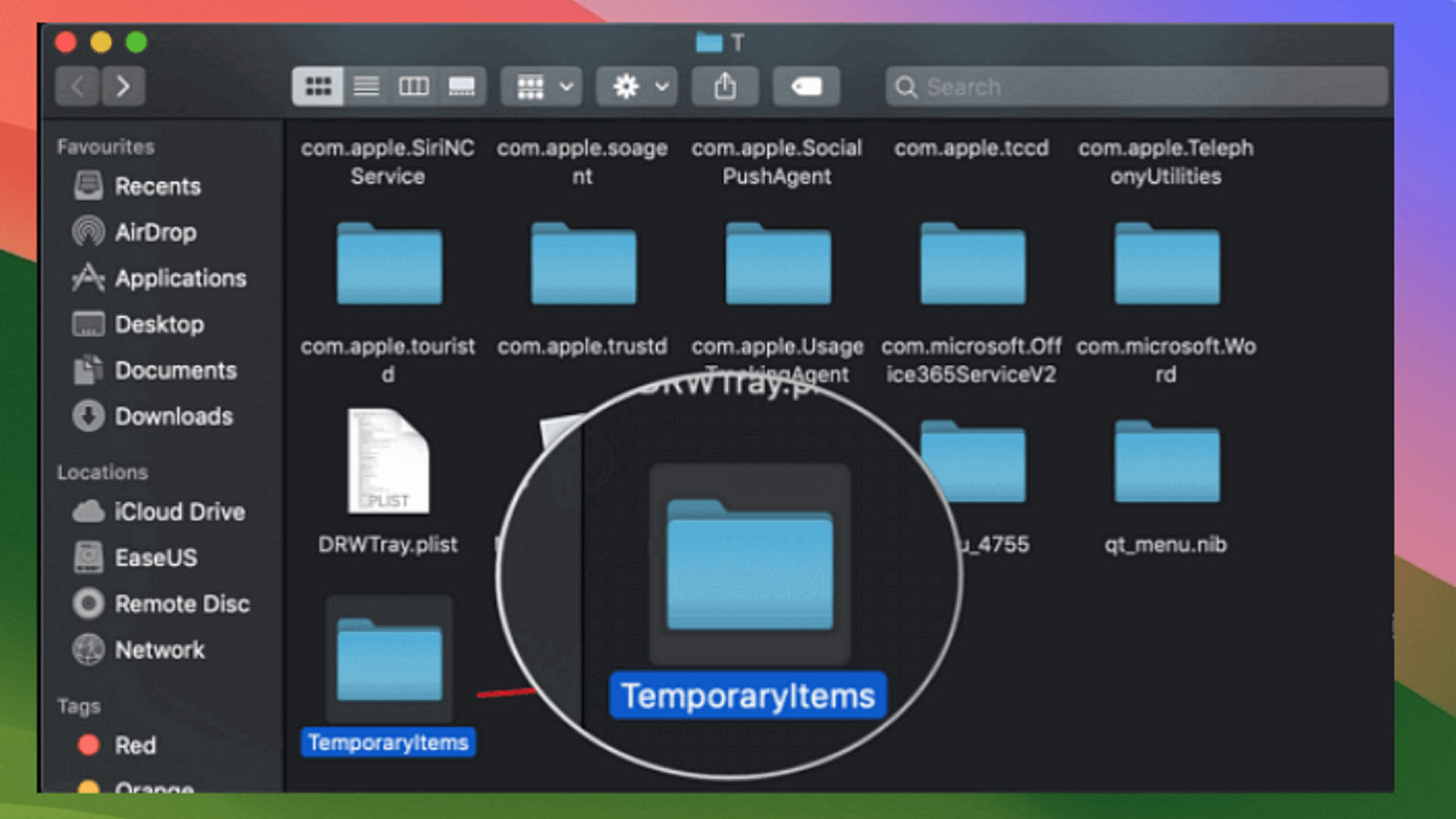Click the forward navigation arrow
Image resolution: width=1456 pixels, height=819 pixels.
pos(125,86)
